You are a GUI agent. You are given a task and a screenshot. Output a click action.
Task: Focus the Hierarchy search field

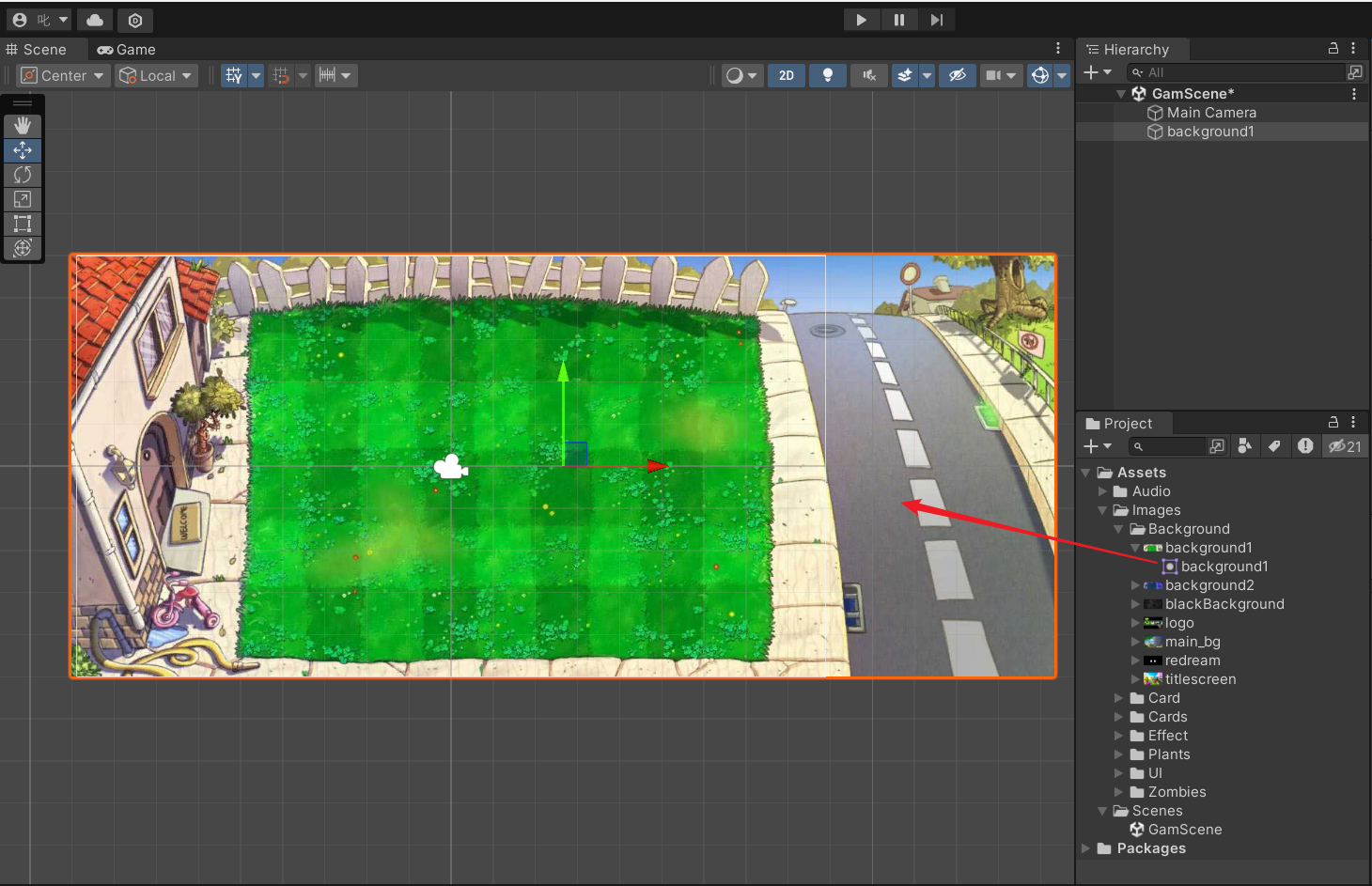[x=1236, y=72]
